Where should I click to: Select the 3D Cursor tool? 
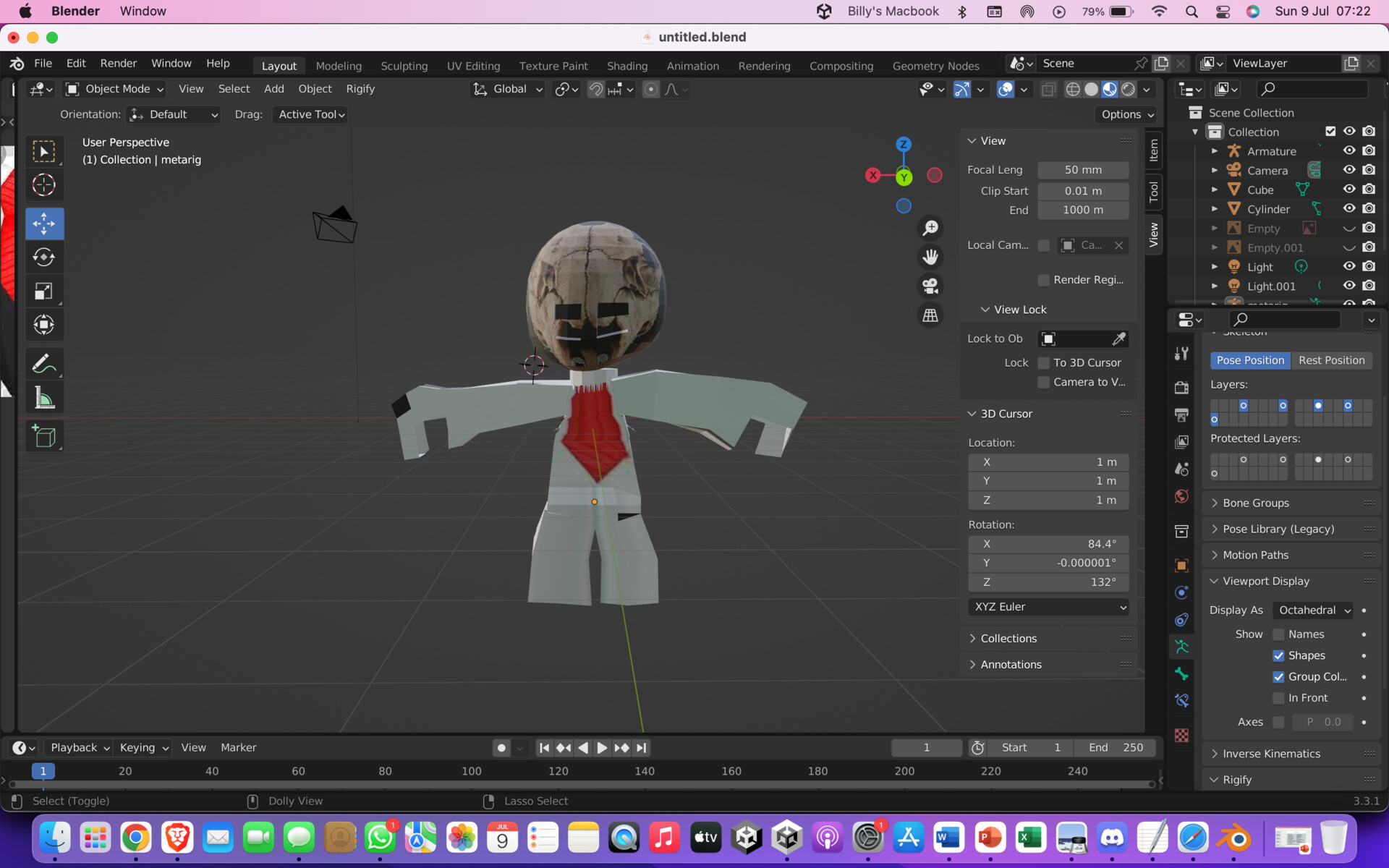tap(44, 184)
